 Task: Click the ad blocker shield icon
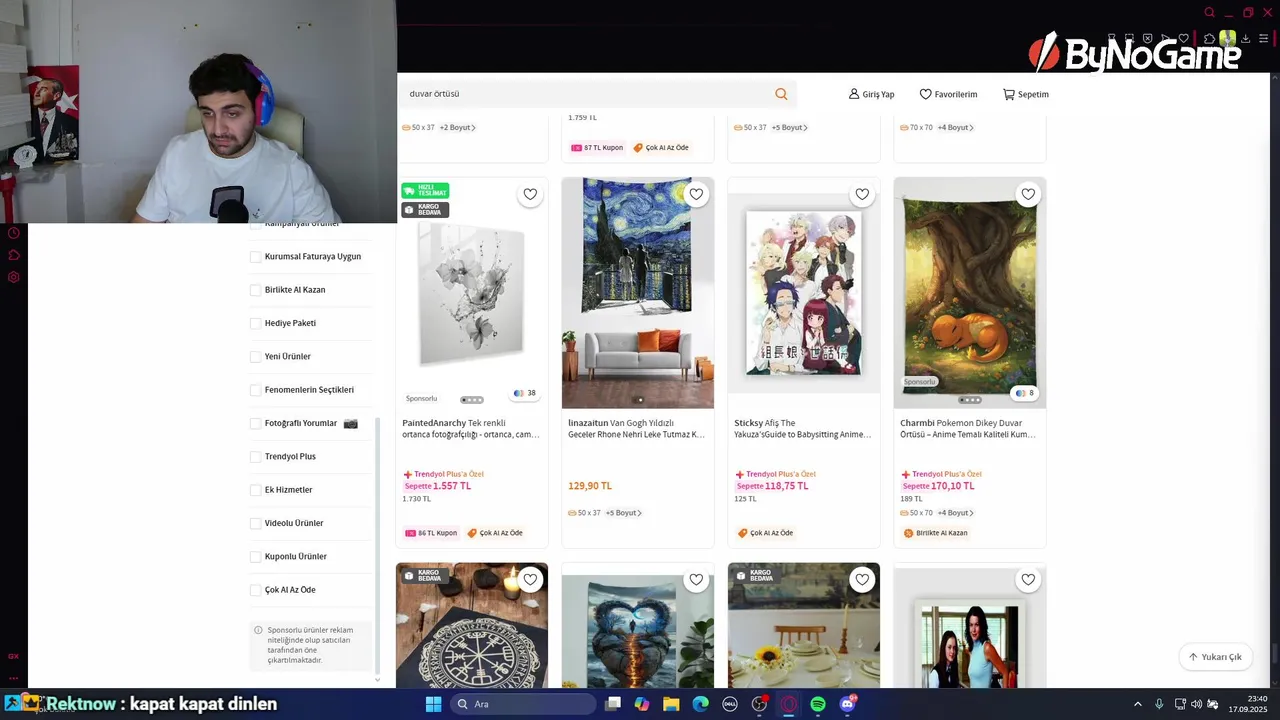pyautogui.click(x=1148, y=38)
